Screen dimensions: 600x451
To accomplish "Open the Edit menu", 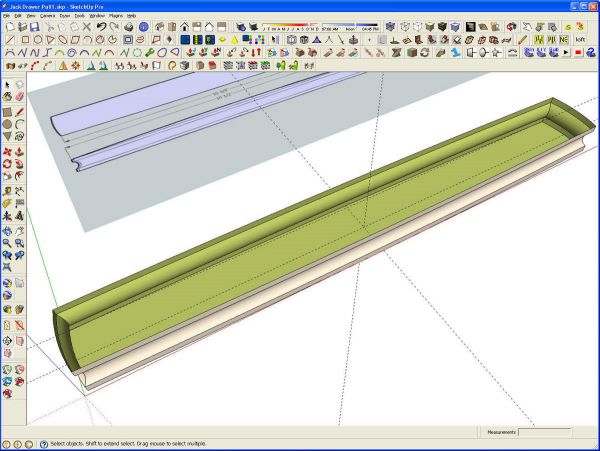I will pyautogui.click(x=18, y=16).
